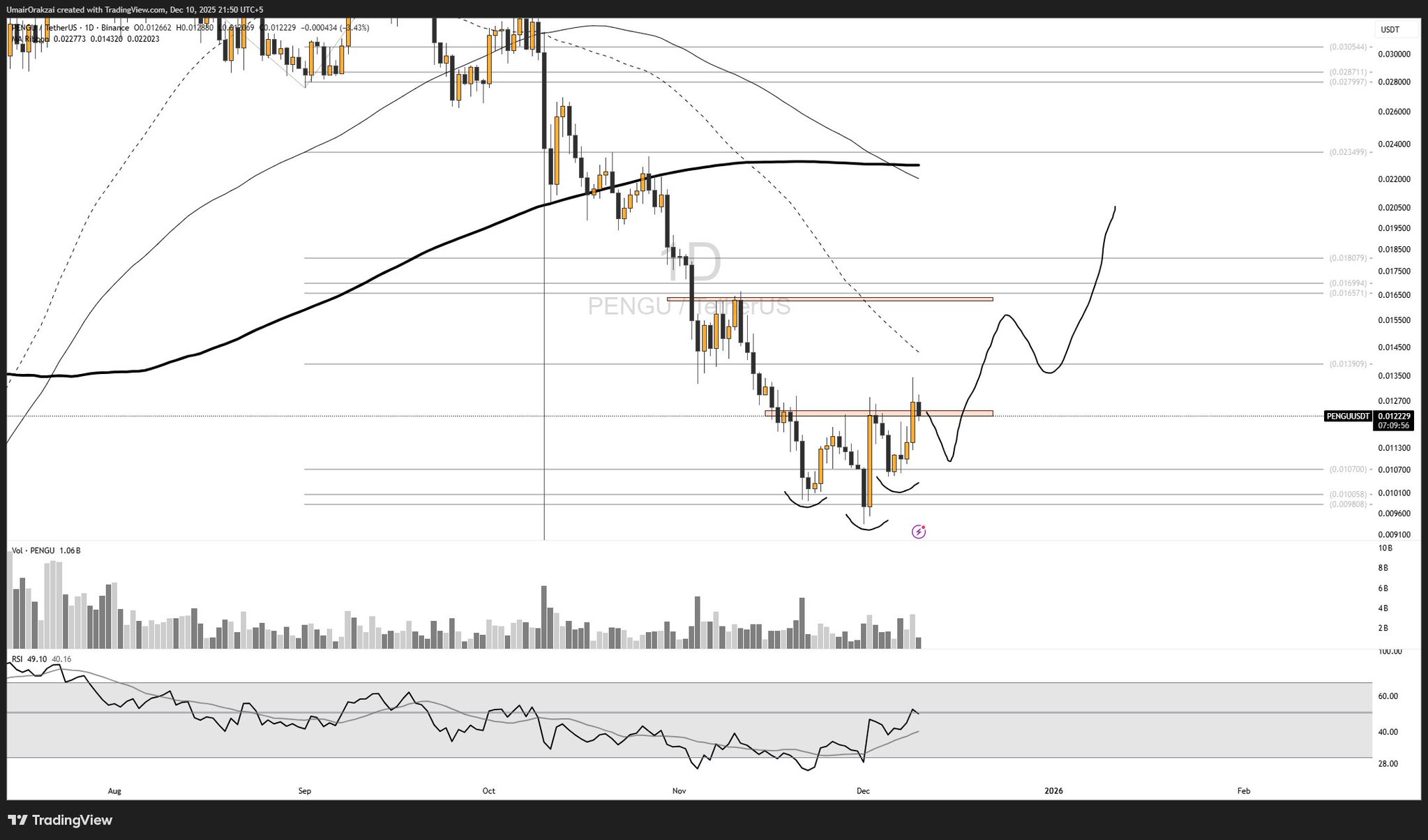
Task: Click the (0.018079) horizontal level label
Action: point(1348,258)
